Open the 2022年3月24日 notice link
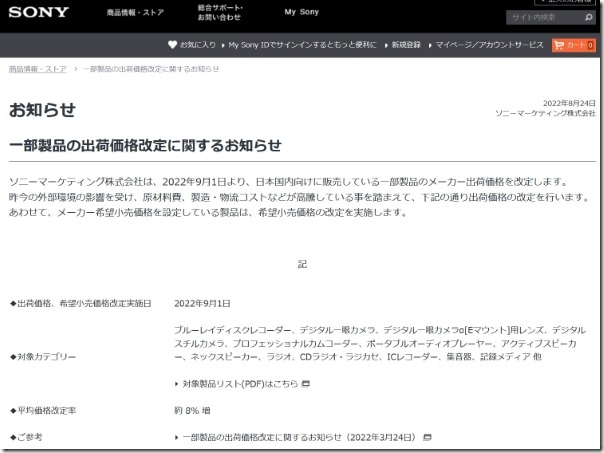Screen dimensions: 604x453 [x=301, y=437]
